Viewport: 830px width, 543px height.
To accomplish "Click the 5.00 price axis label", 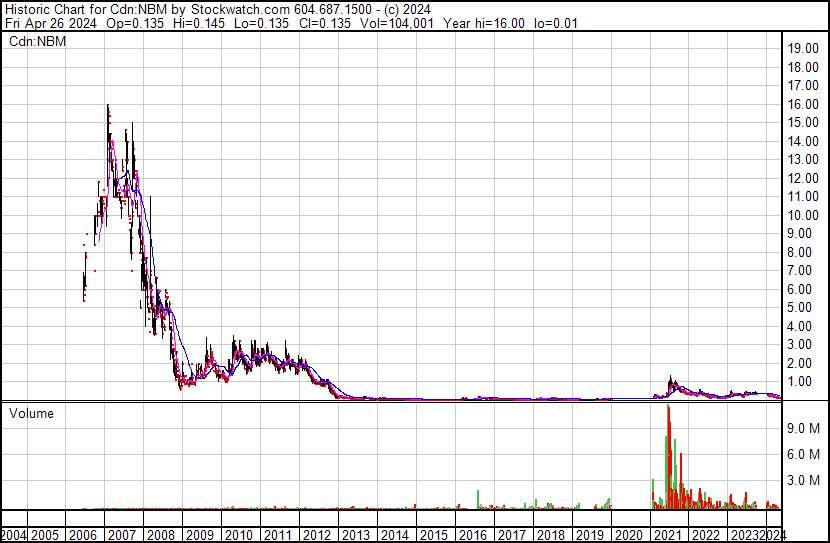I will 799,307.
